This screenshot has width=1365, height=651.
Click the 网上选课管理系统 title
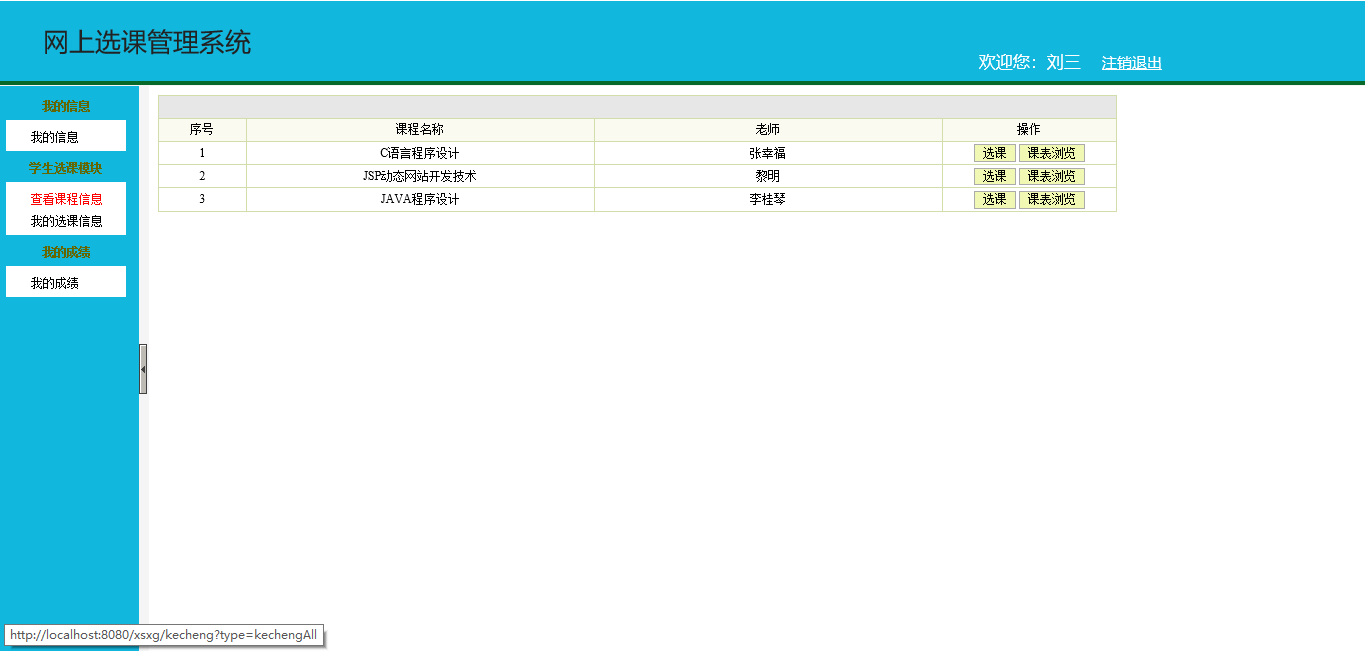(x=147, y=42)
